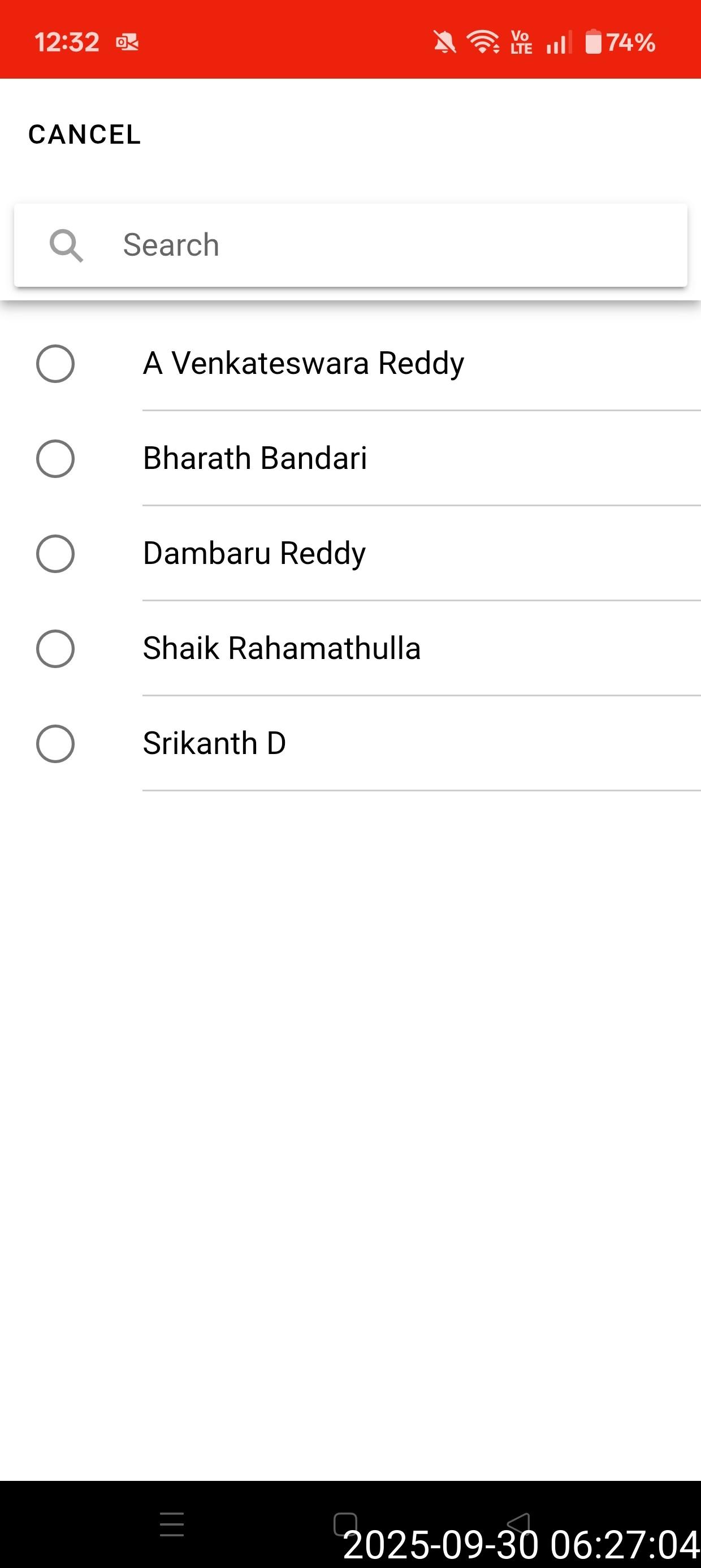Tap the search magnifier icon
Viewport: 701px width, 1568px height.
coord(66,245)
